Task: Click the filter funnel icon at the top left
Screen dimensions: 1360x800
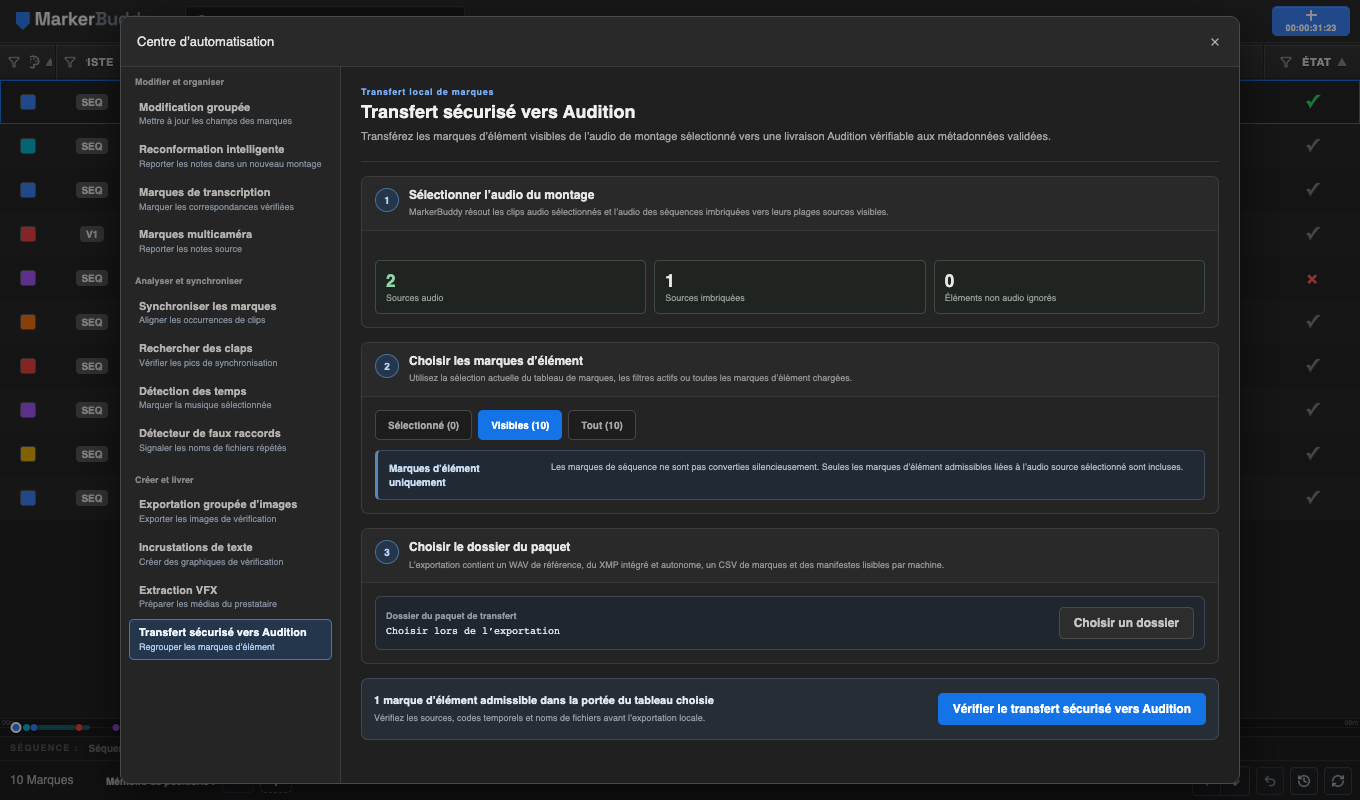Action: (14, 62)
